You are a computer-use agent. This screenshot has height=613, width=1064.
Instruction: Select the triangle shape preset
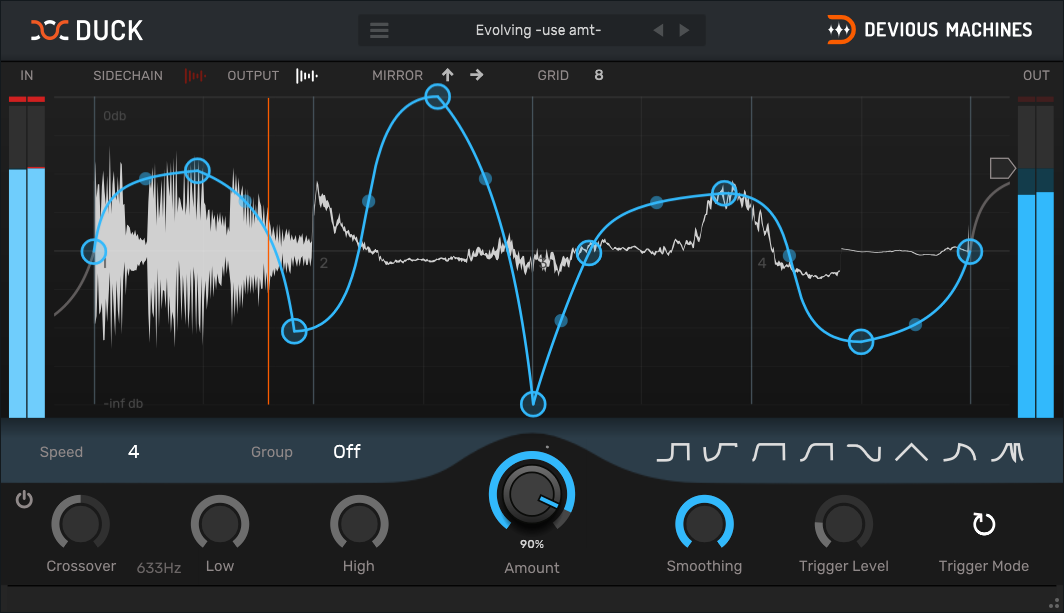pyautogui.click(x=911, y=453)
